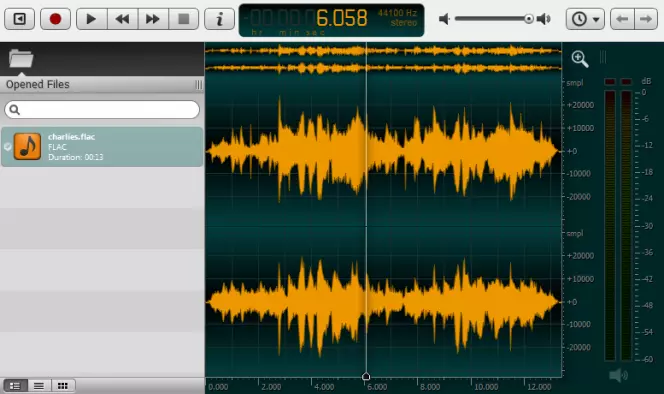Go back with the left arrow button
The height and width of the screenshot is (394, 664).
[x=622, y=19]
